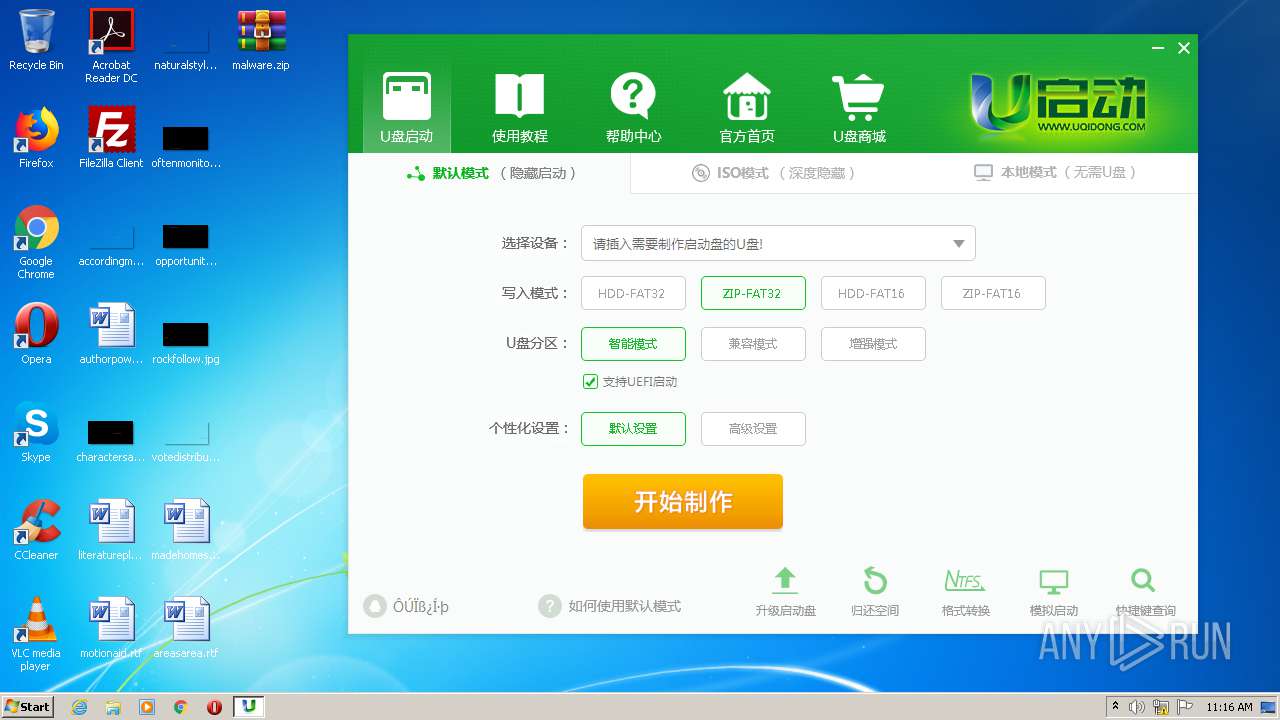Show hidden system tray icons
The image size is (1280, 720).
point(1115,707)
